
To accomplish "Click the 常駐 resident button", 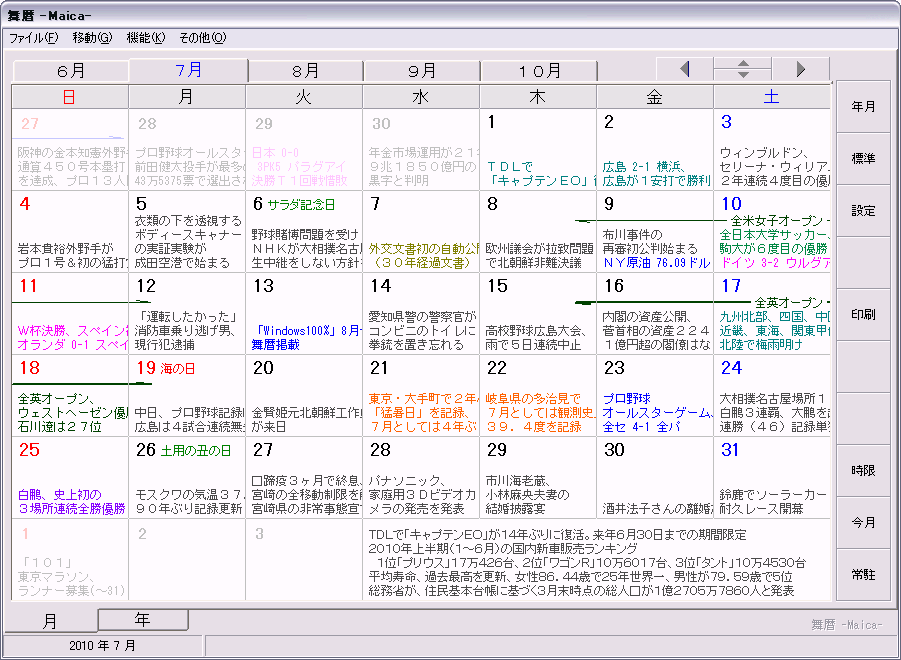I will pos(863,574).
